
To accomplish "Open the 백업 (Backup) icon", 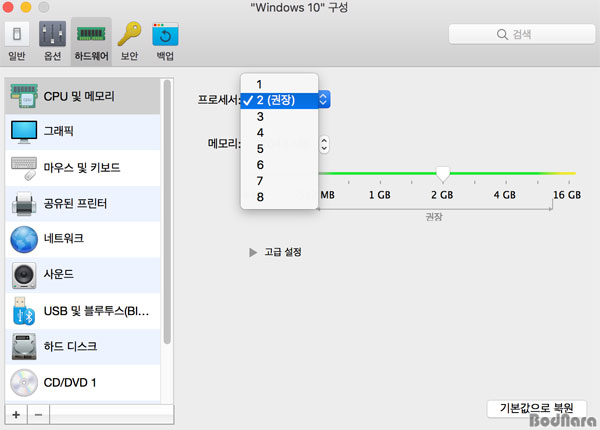I will click(165, 42).
